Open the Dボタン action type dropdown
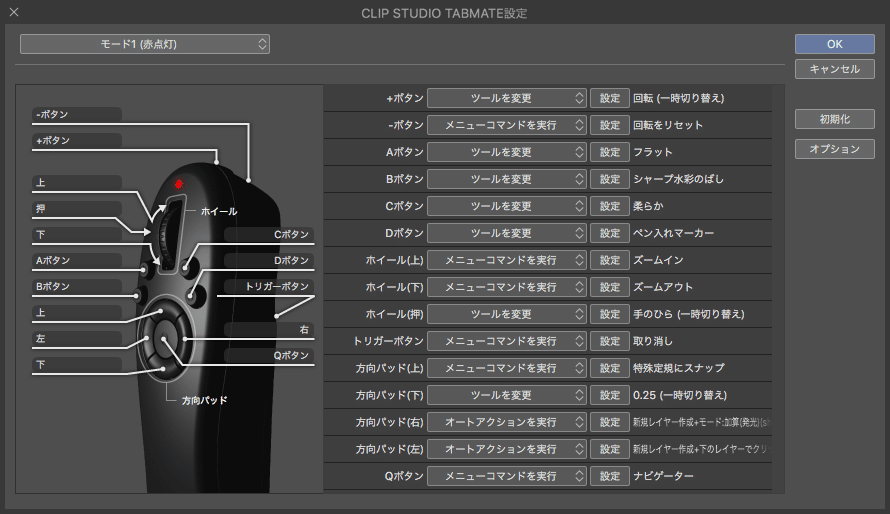The image size is (890, 514). 506,233
